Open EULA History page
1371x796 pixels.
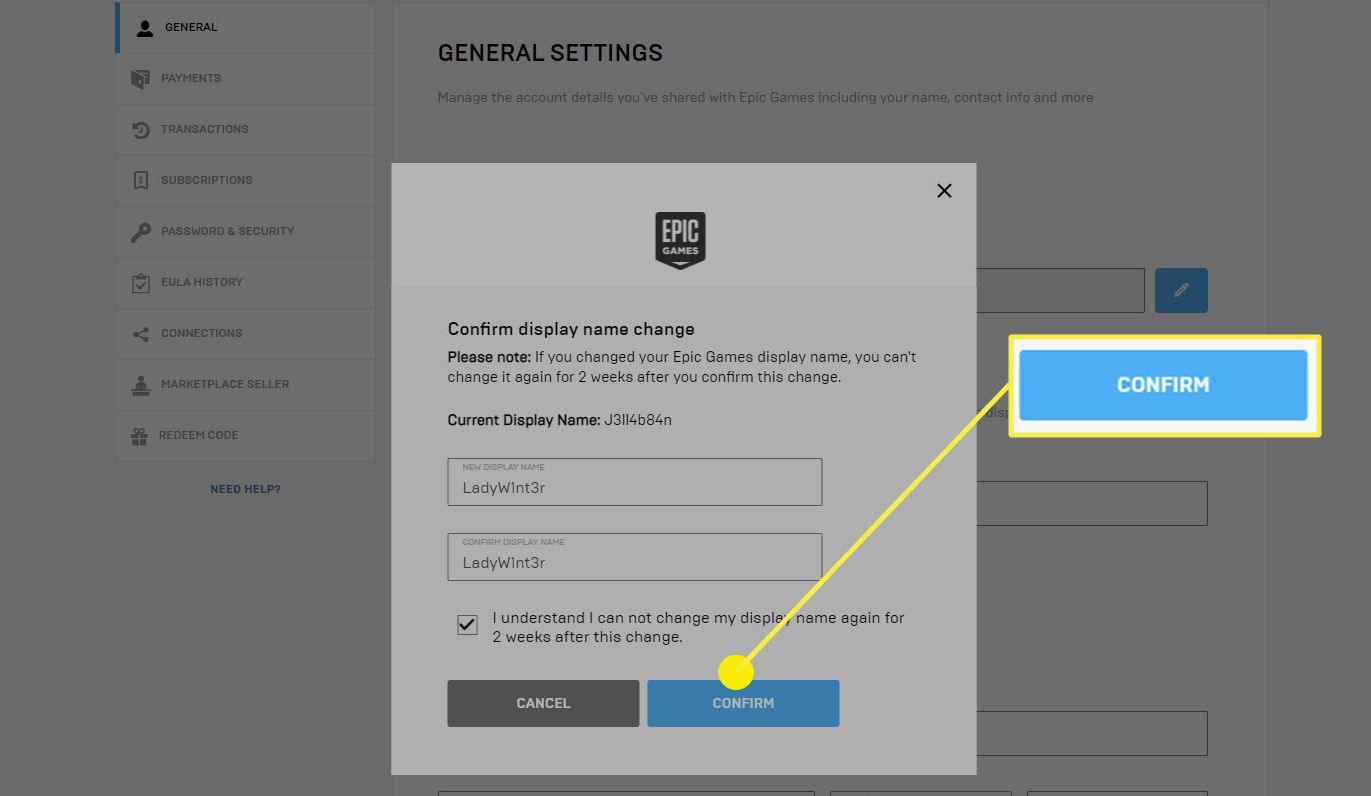[246, 282]
